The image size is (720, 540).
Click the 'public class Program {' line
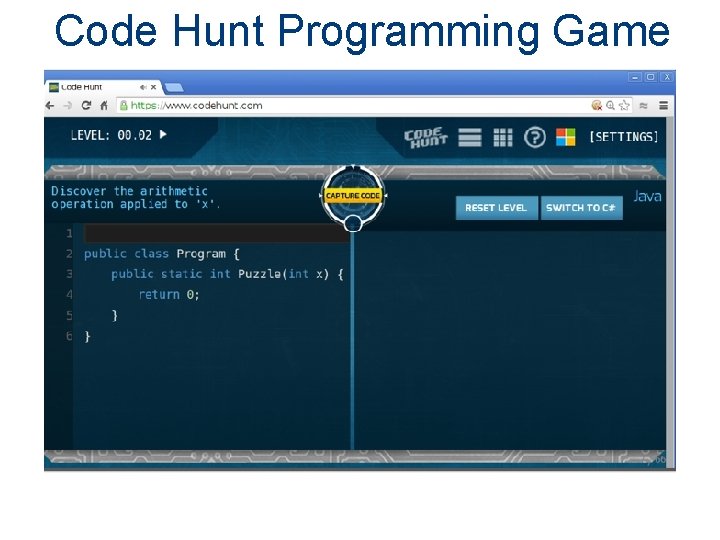162,254
